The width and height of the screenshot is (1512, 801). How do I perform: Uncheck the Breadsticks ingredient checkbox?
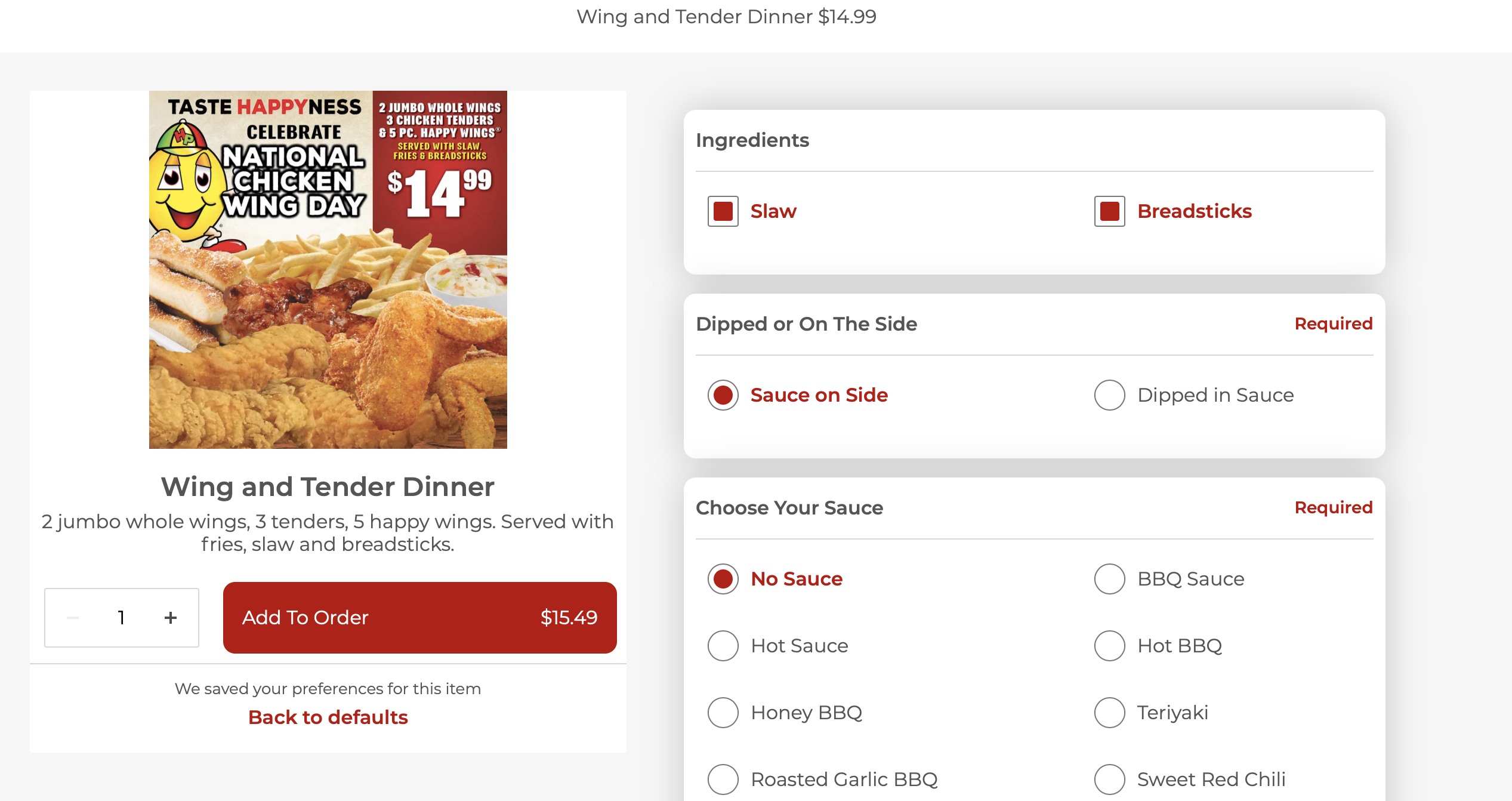pyautogui.click(x=1109, y=211)
